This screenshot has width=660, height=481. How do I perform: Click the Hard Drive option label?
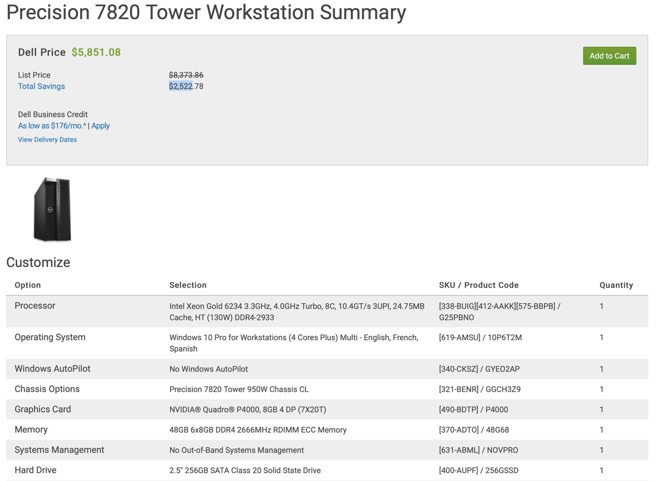tap(35, 470)
